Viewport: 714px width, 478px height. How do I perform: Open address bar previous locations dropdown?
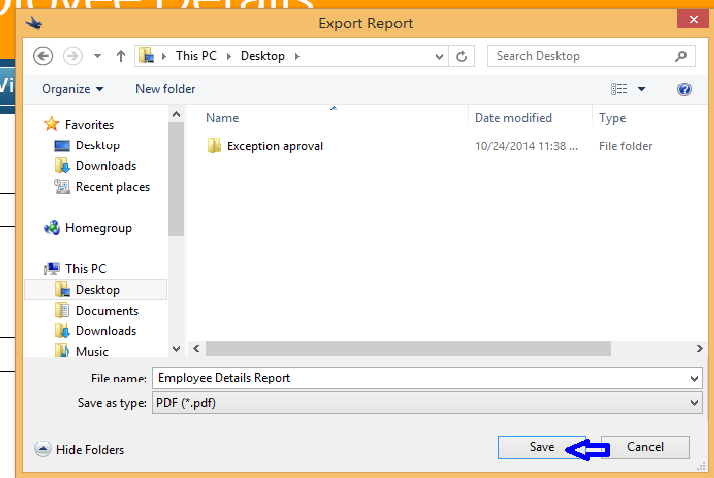pyautogui.click(x=439, y=56)
